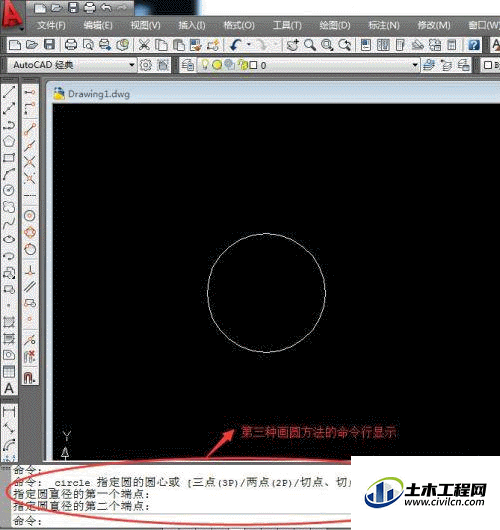
Task: Open the 绘图(D) menu
Action: point(335,25)
